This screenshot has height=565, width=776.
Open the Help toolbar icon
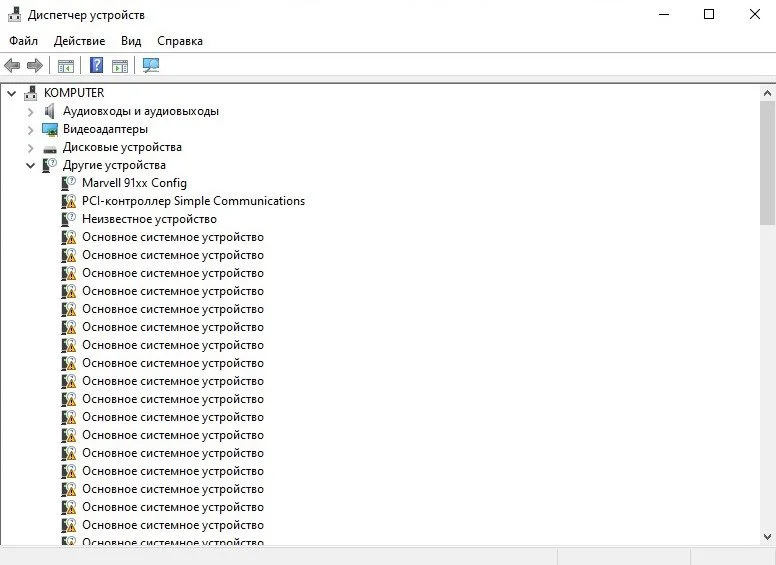coord(96,65)
